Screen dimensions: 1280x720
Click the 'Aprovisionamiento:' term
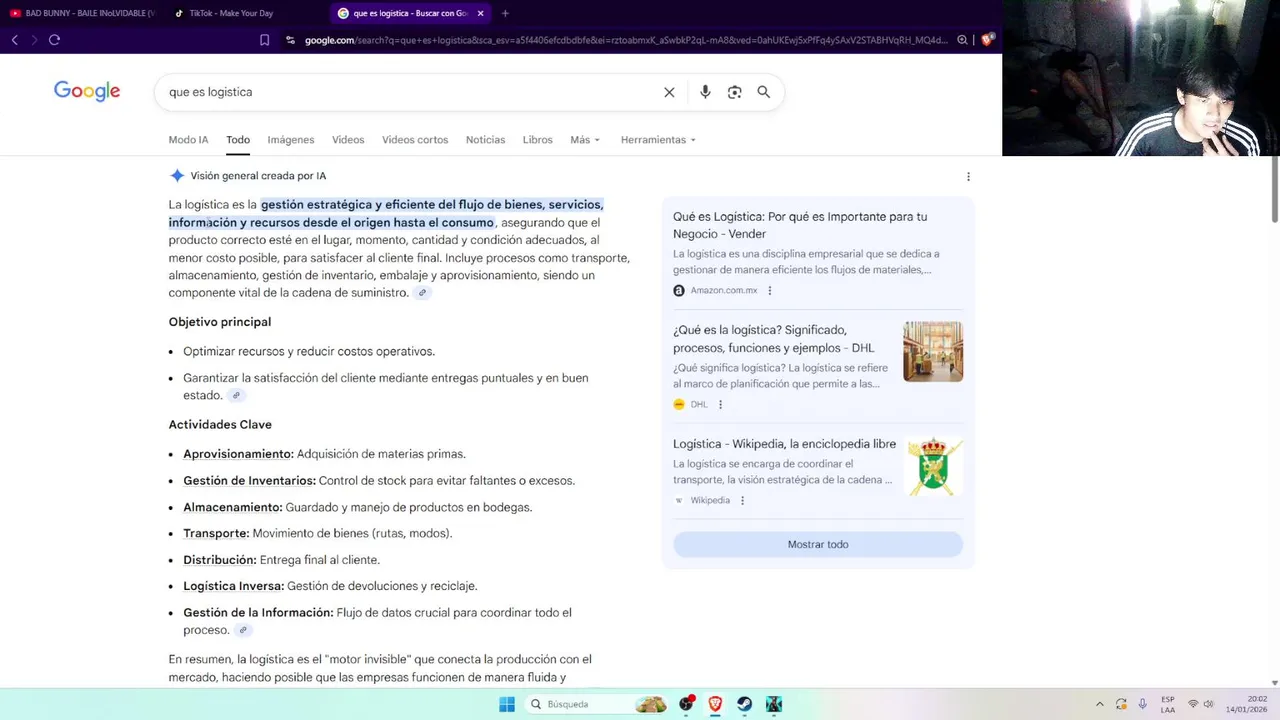point(238,454)
